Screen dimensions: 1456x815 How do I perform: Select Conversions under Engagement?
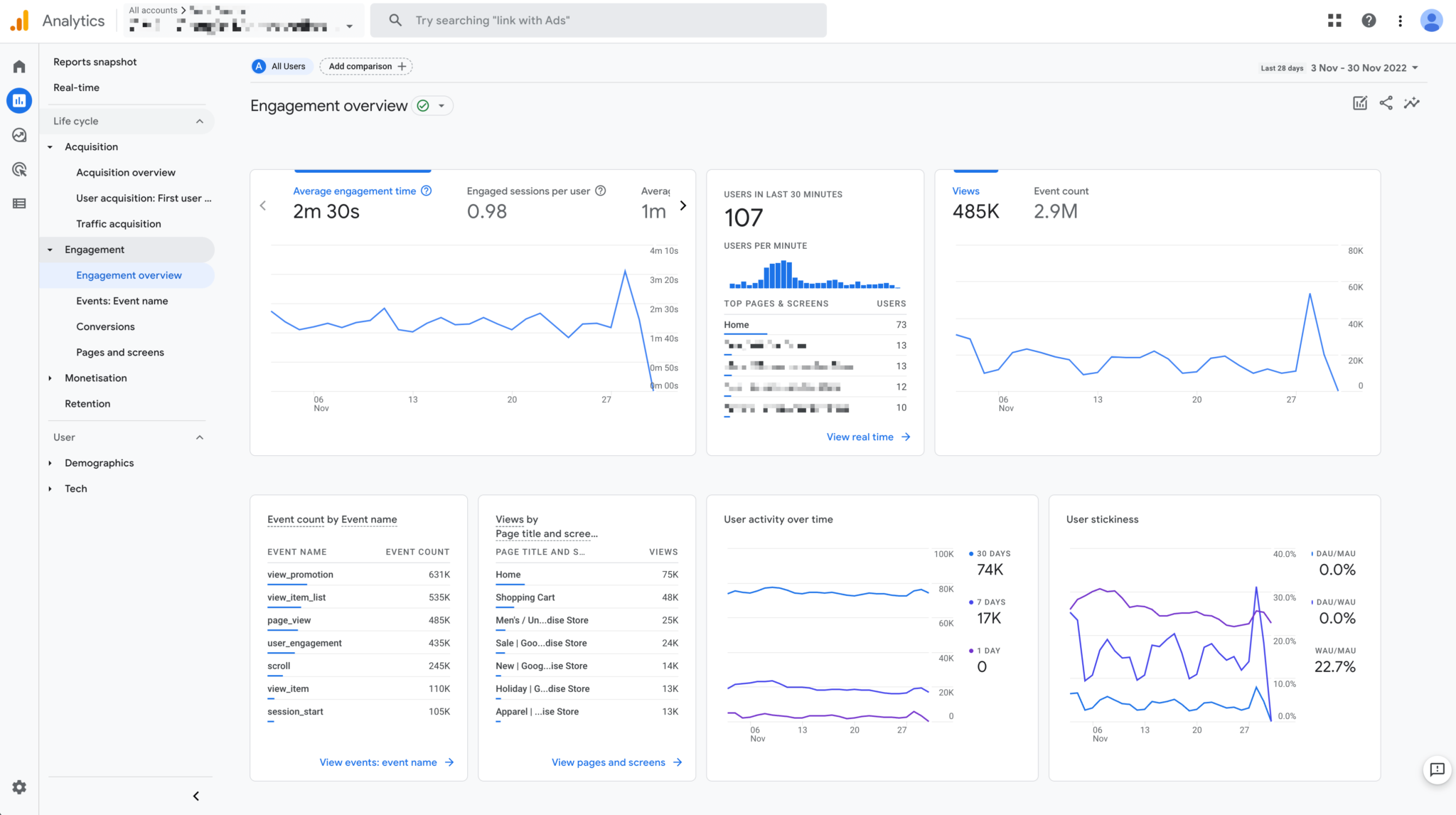point(105,326)
